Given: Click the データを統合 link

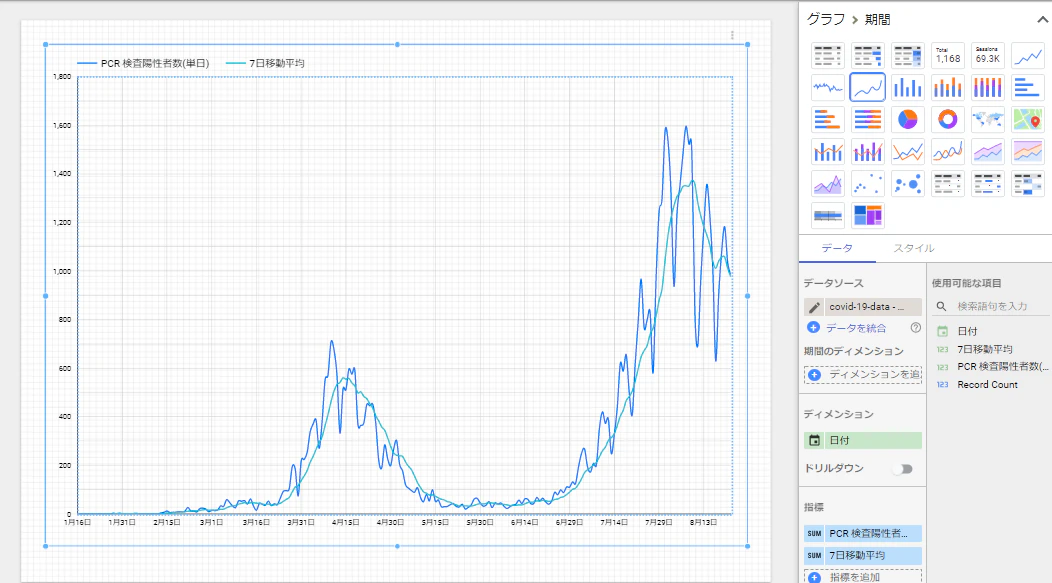Looking at the screenshot, I should 856,328.
